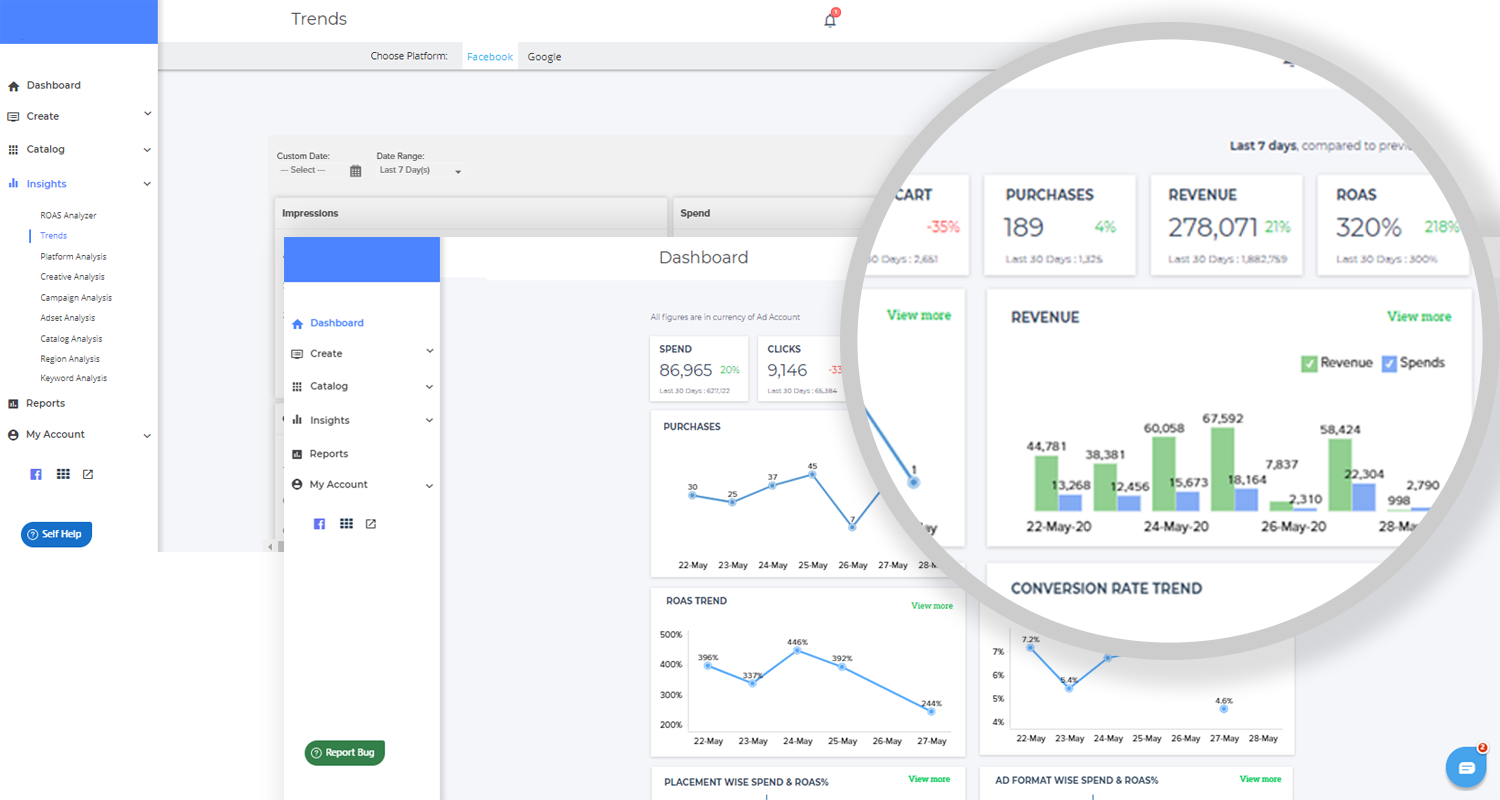Click View more on the Revenue chart card
Viewport: 1500px width, 800px height.
(x=1418, y=316)
